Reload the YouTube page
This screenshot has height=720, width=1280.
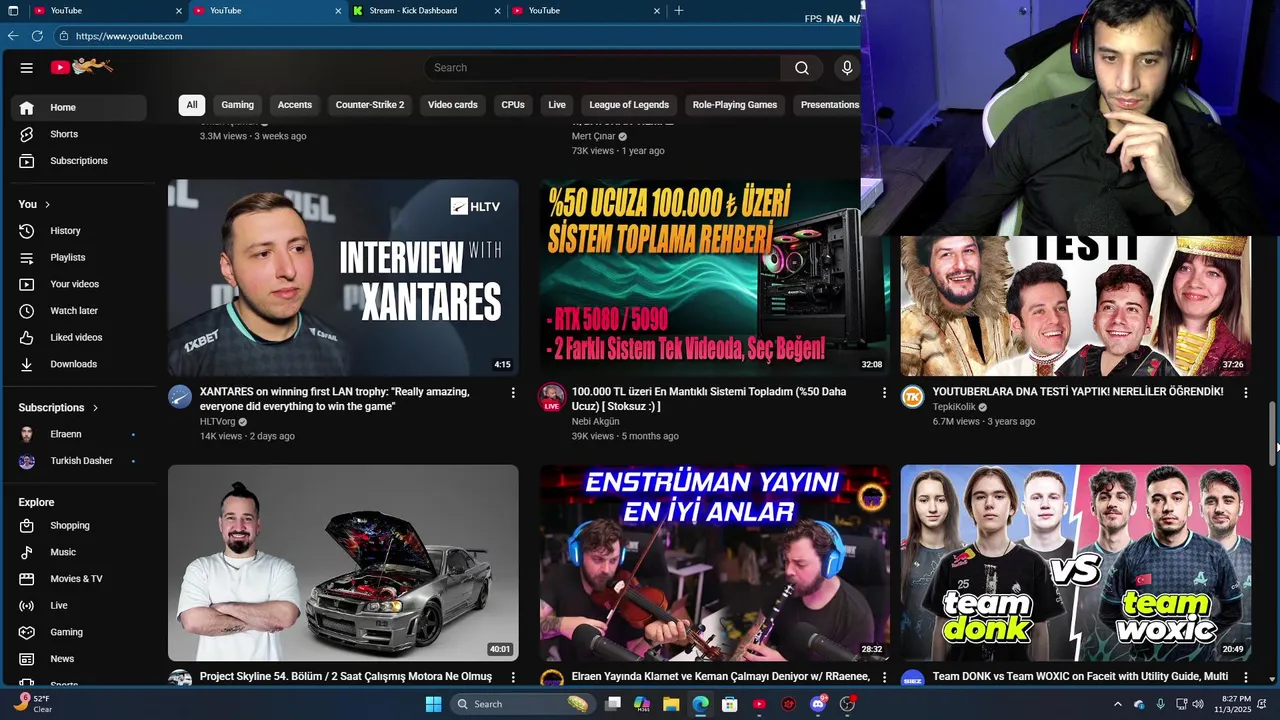click(37, 36)
